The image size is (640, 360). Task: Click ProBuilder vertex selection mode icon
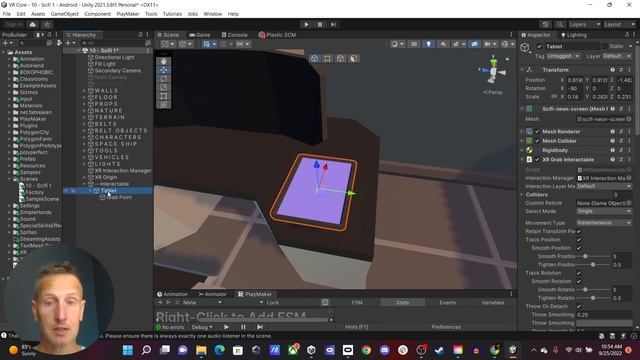[327, 58]
